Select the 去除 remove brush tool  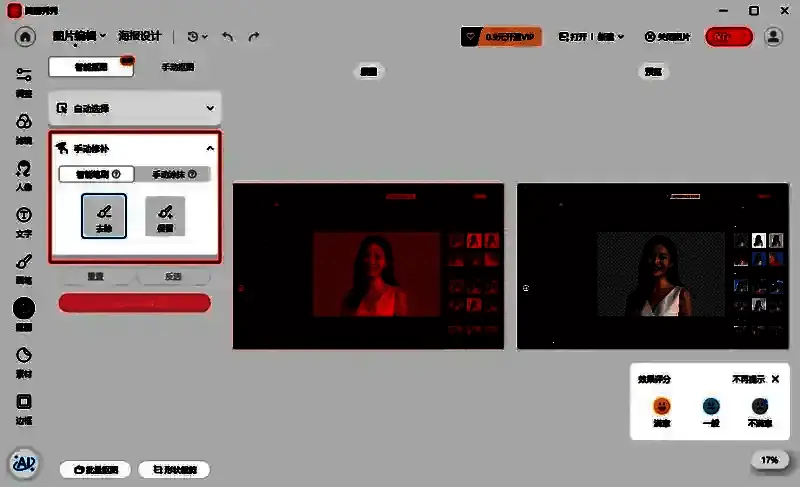[104, 216]
